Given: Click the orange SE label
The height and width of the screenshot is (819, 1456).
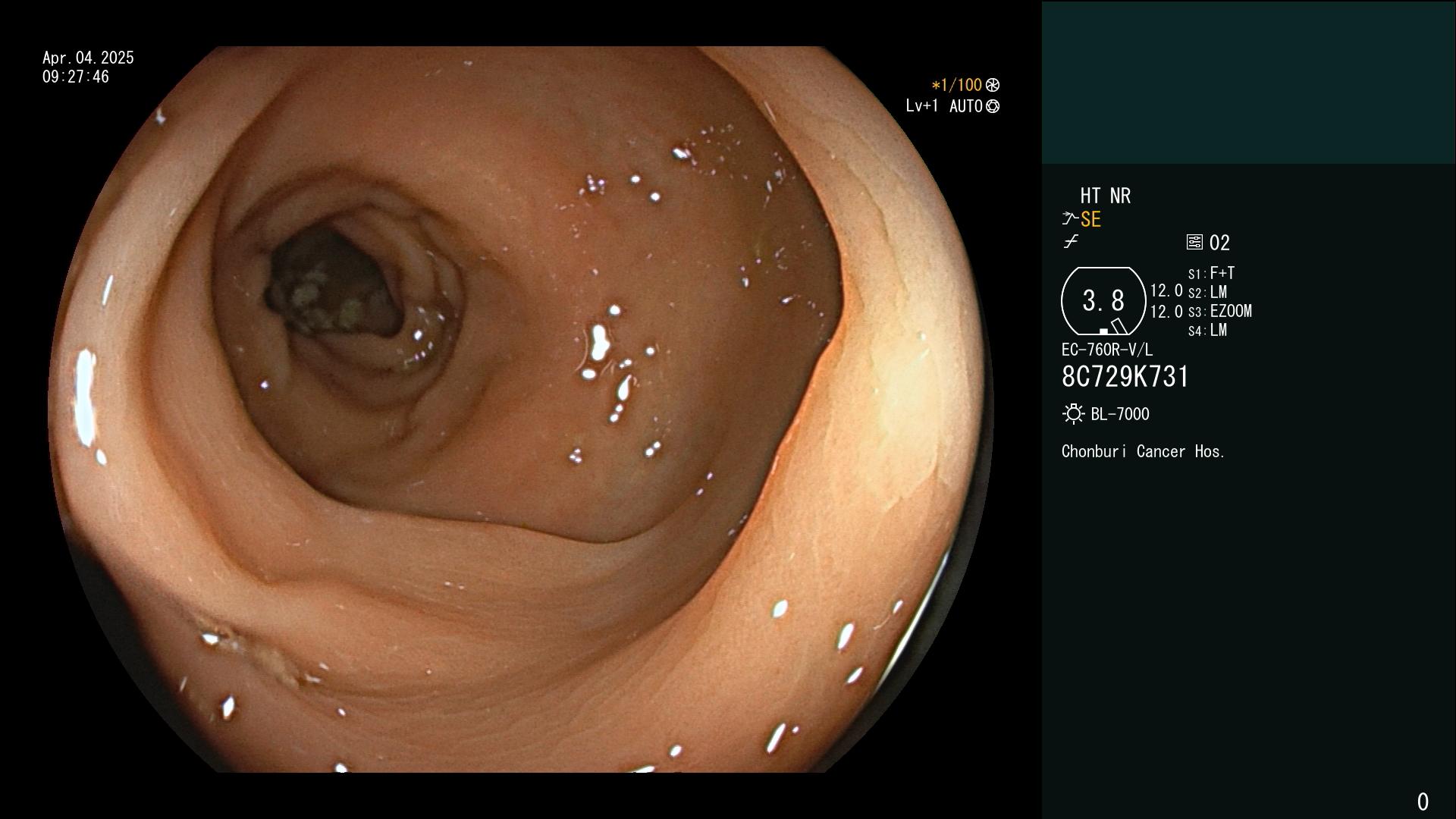Looking at the screenshot, I should click(x=1090, y=219).
